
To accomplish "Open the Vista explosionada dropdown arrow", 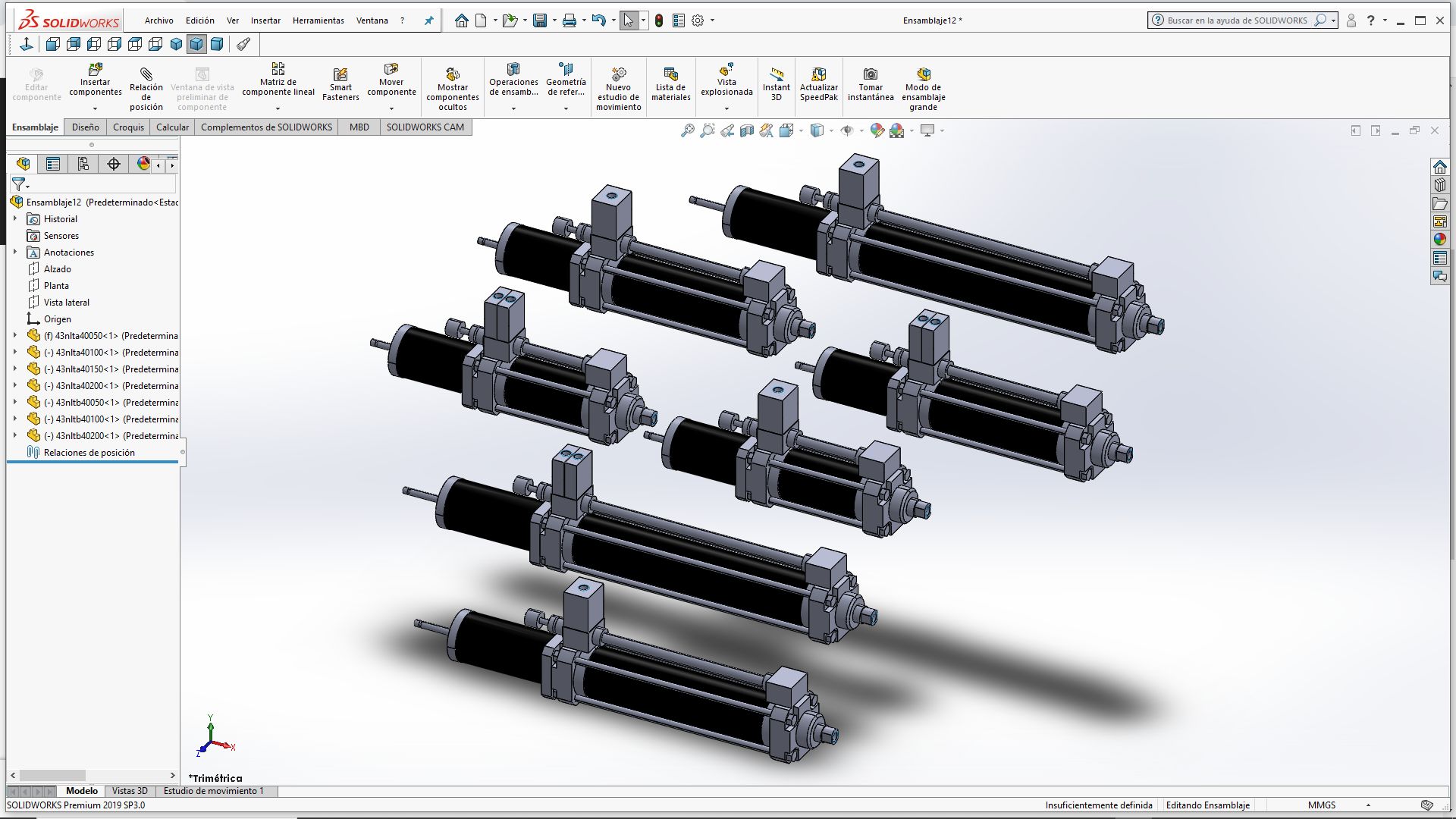I will point(726,108).
